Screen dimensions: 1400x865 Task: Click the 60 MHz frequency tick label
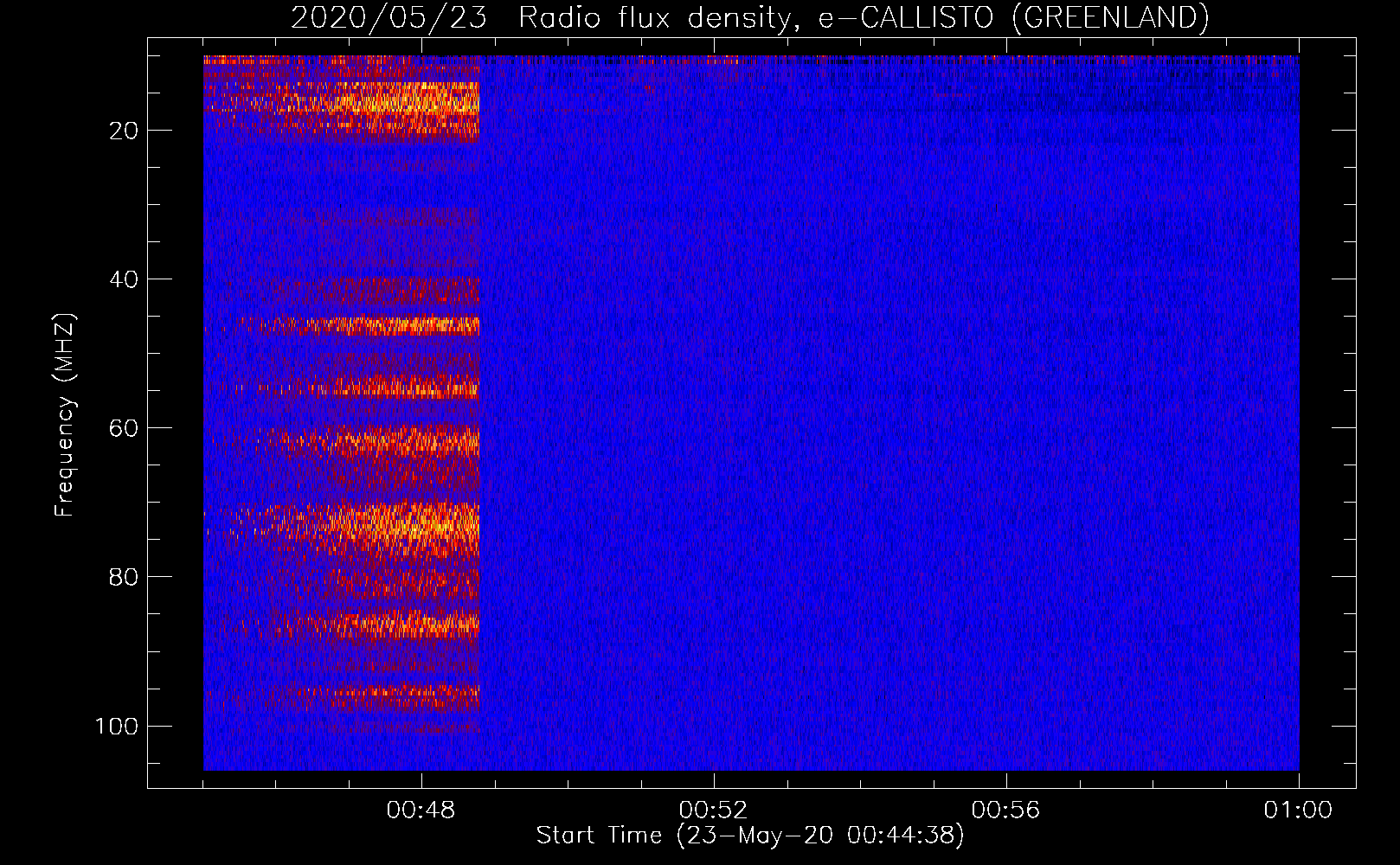(x=124, y=428)
